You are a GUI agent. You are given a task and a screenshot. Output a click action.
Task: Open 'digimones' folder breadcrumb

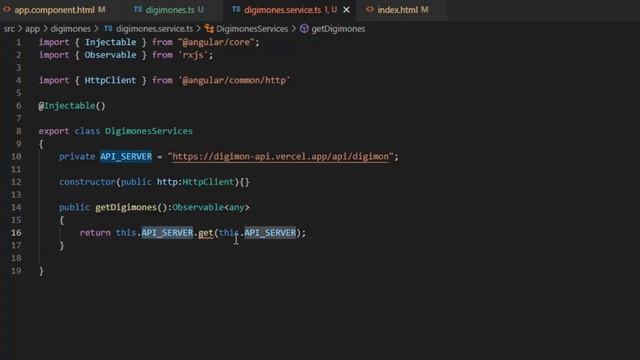tap(71, 29)
